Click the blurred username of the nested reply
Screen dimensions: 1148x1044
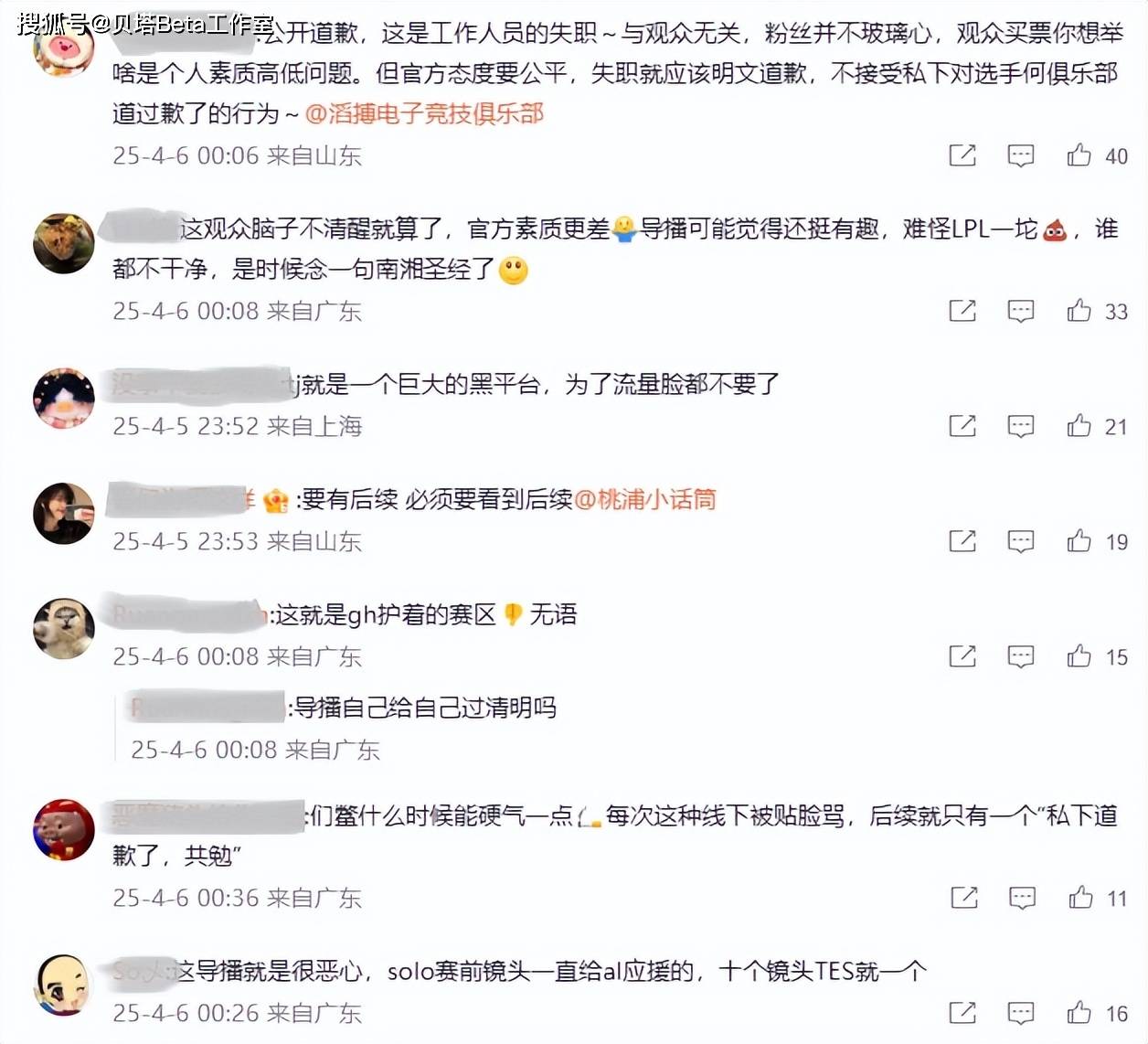coord(207,707)
